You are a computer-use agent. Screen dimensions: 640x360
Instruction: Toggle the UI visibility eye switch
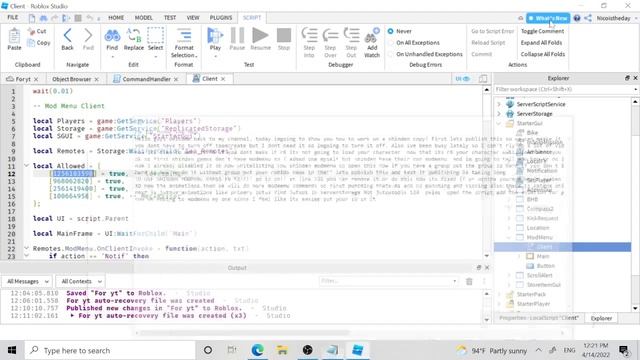462,79
